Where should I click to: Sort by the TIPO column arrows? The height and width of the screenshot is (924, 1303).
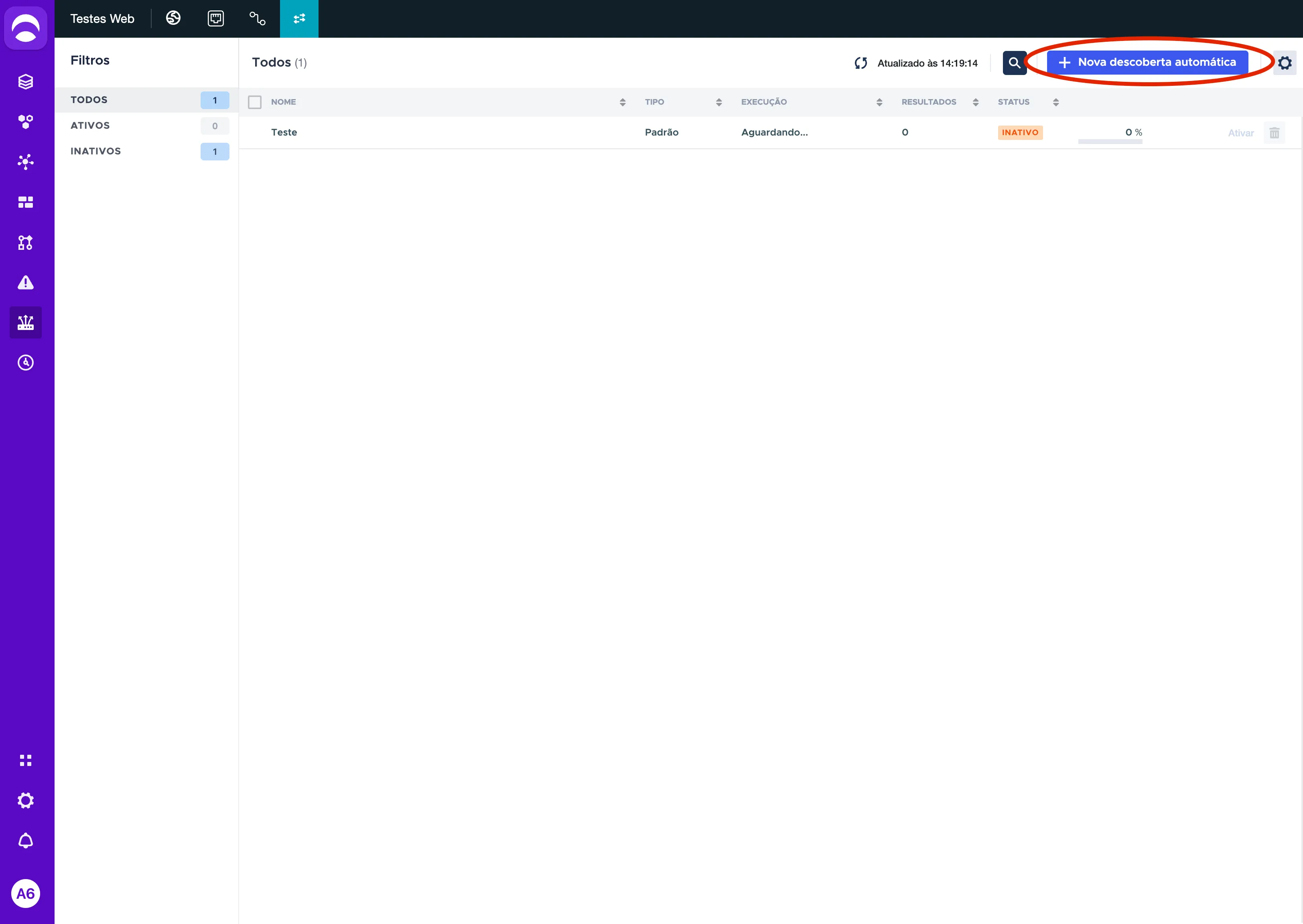718,102
